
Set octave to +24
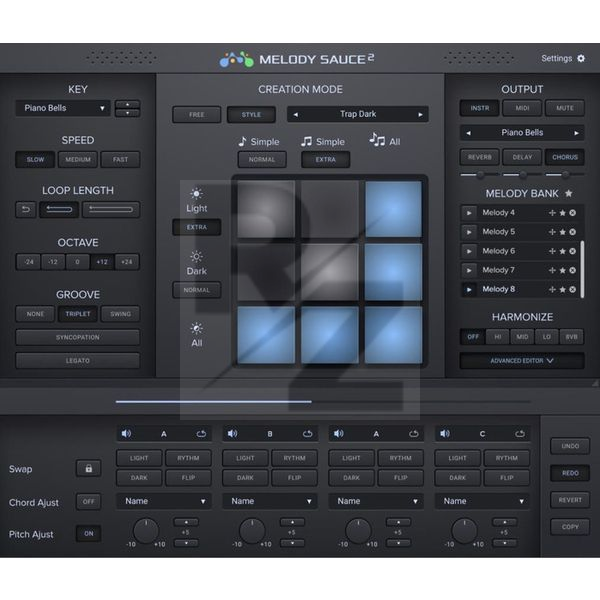tap(127, 262)
